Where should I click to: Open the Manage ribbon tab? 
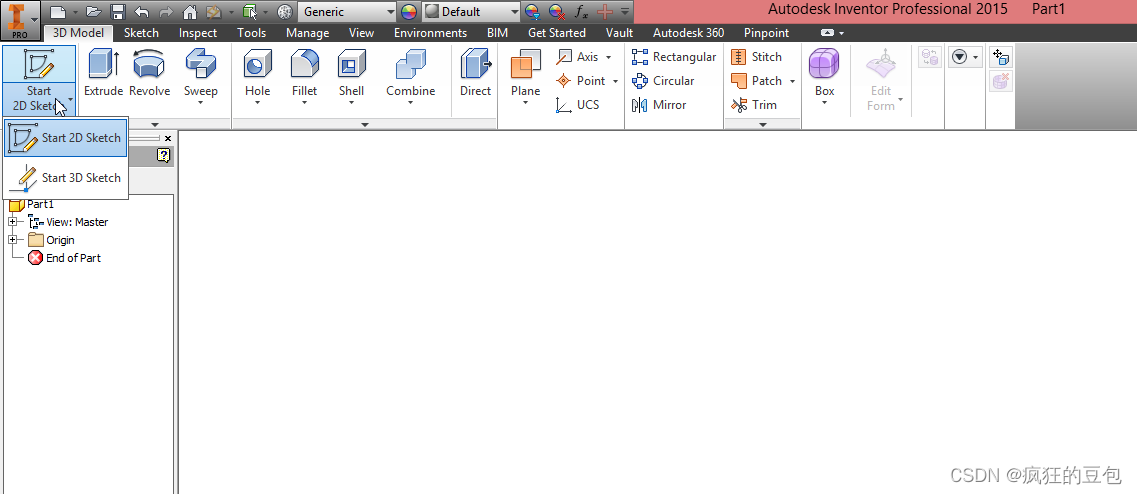(307, 33)
